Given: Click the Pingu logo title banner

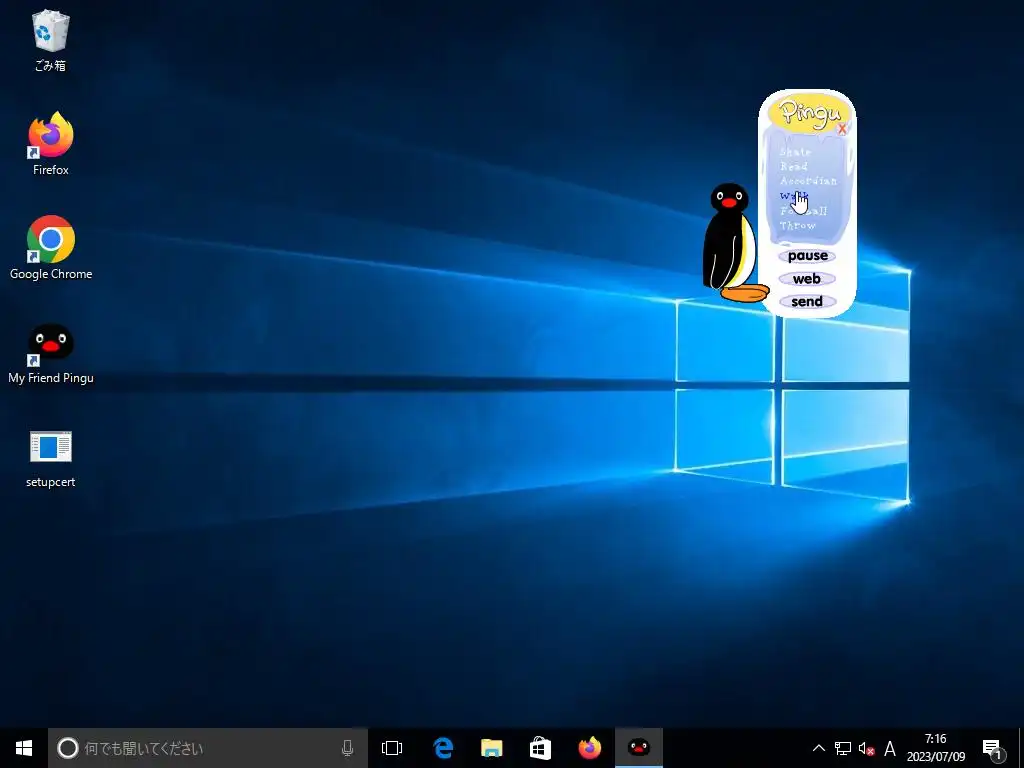Looking at the screenshot, I should 810,112.
